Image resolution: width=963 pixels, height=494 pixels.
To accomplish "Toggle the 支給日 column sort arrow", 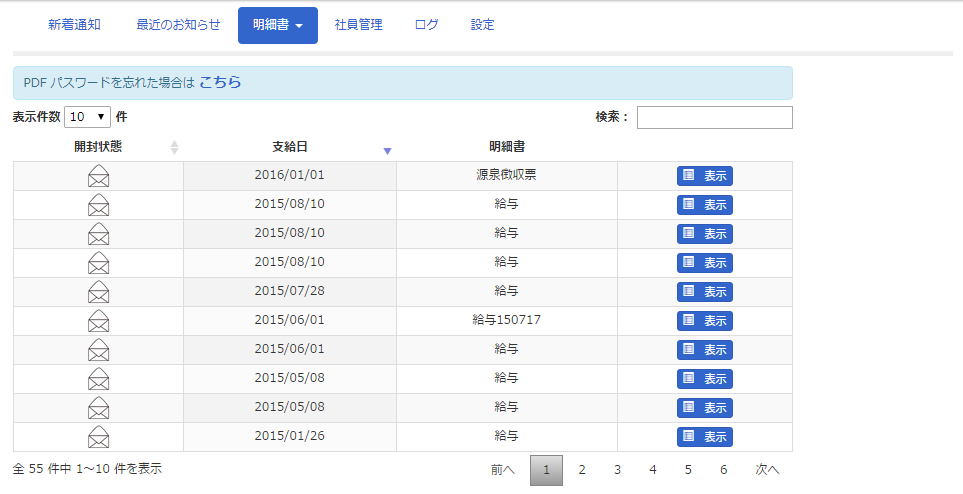I will 387,150.
